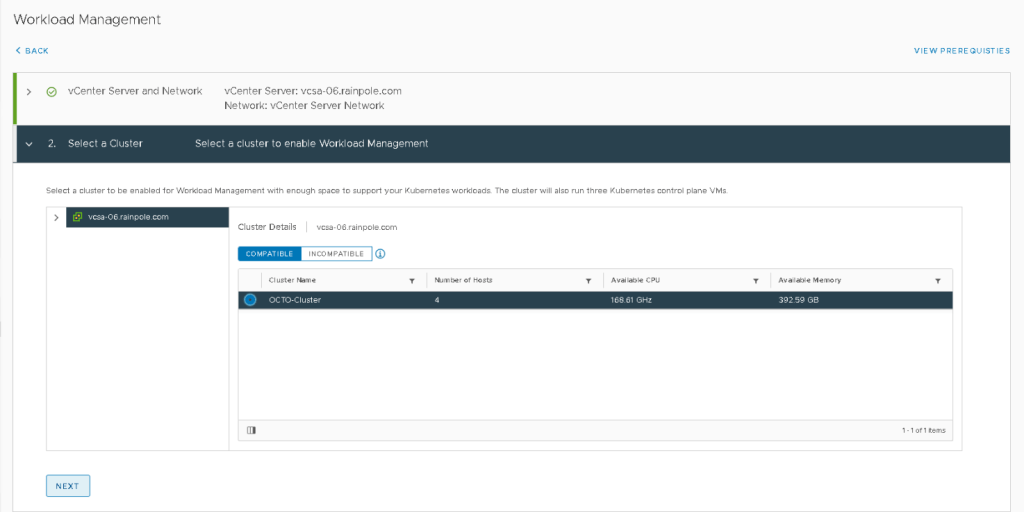Switch to the Incompatible tab

pos(336,254)
